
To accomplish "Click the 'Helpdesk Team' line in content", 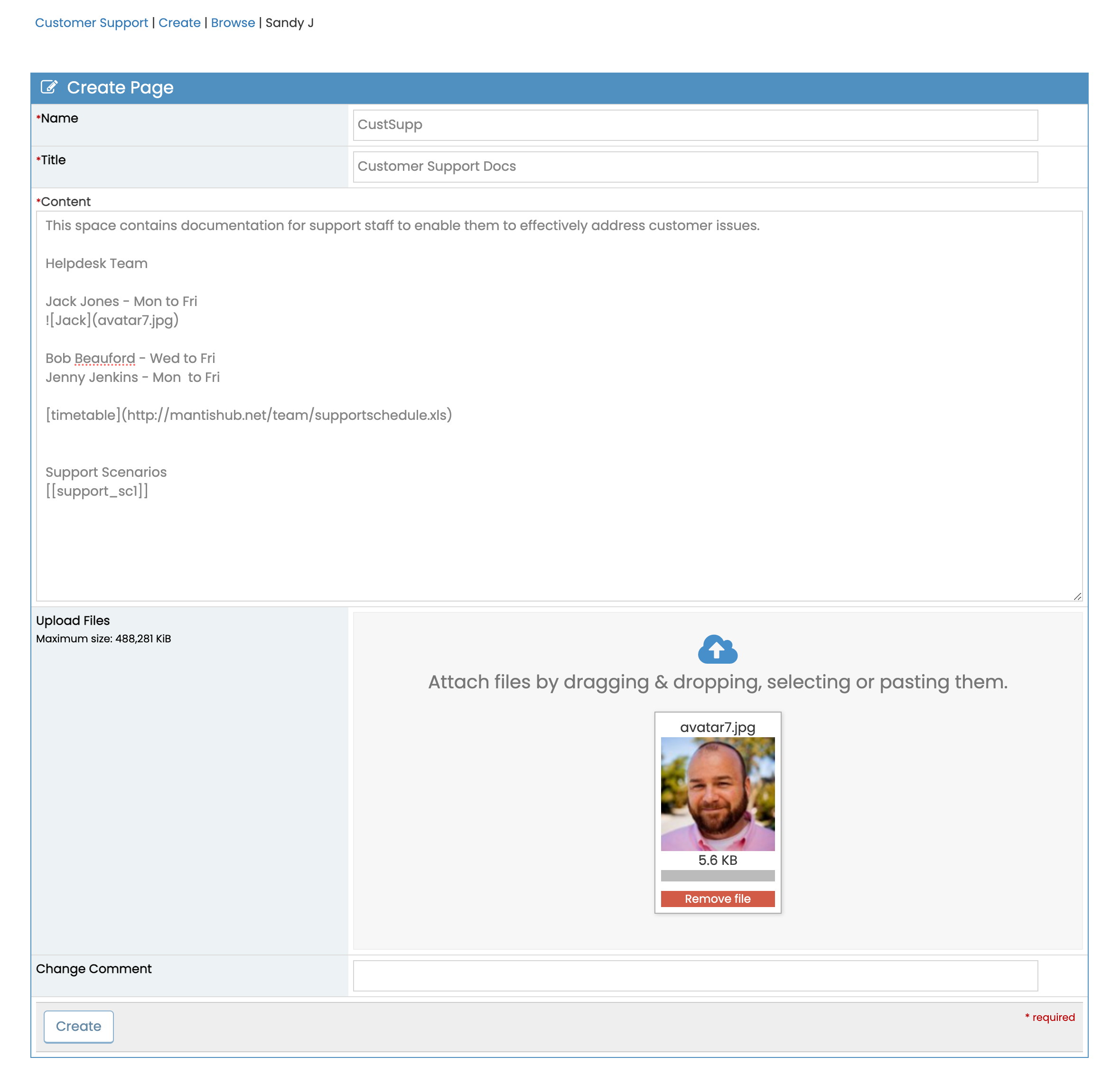I will (96, 264).
